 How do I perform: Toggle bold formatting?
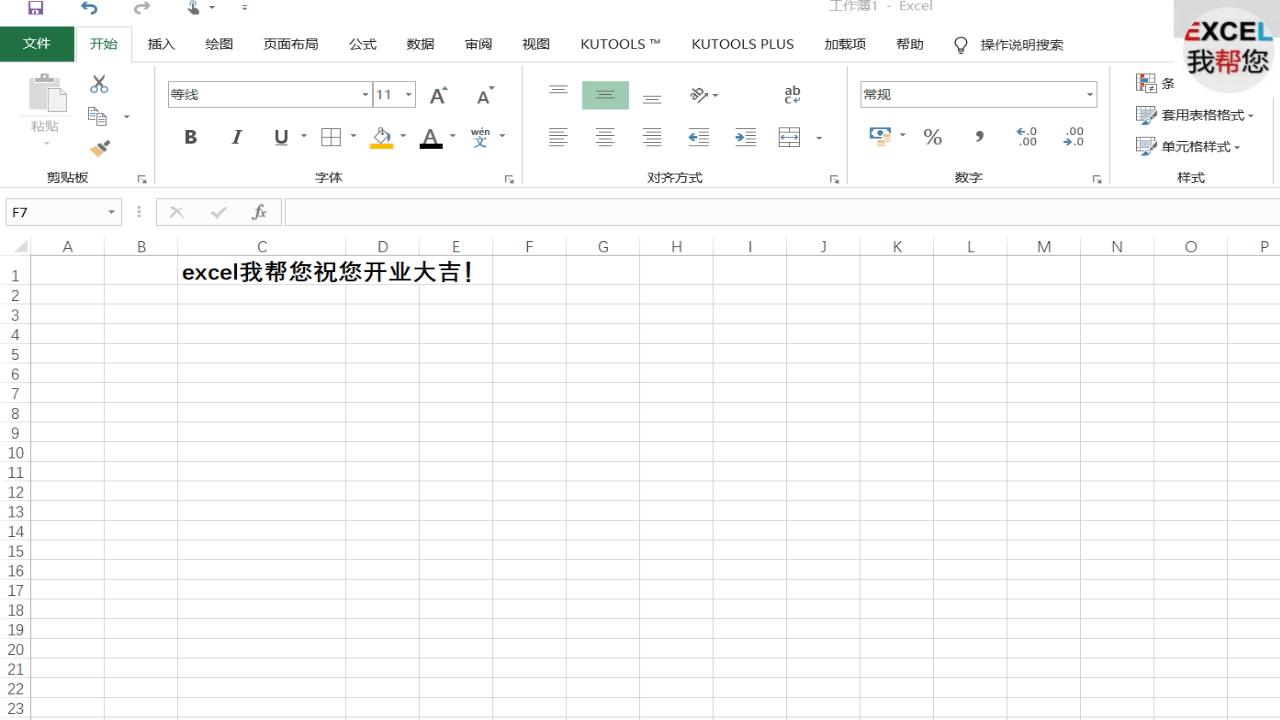coord(190,137)
